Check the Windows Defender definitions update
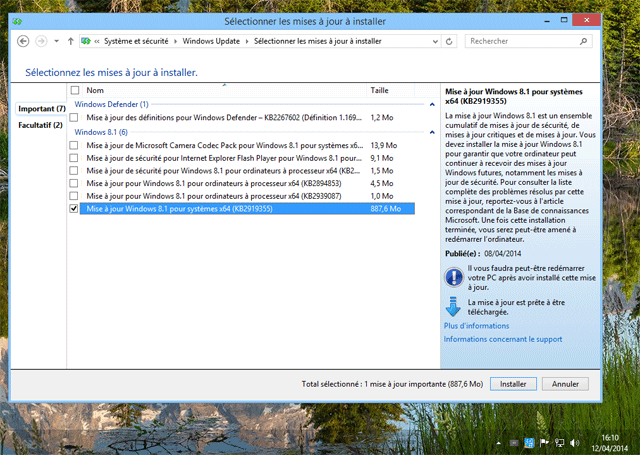This screenshot has width=640, height=455. pyautogui.click(x=73, y=117)
